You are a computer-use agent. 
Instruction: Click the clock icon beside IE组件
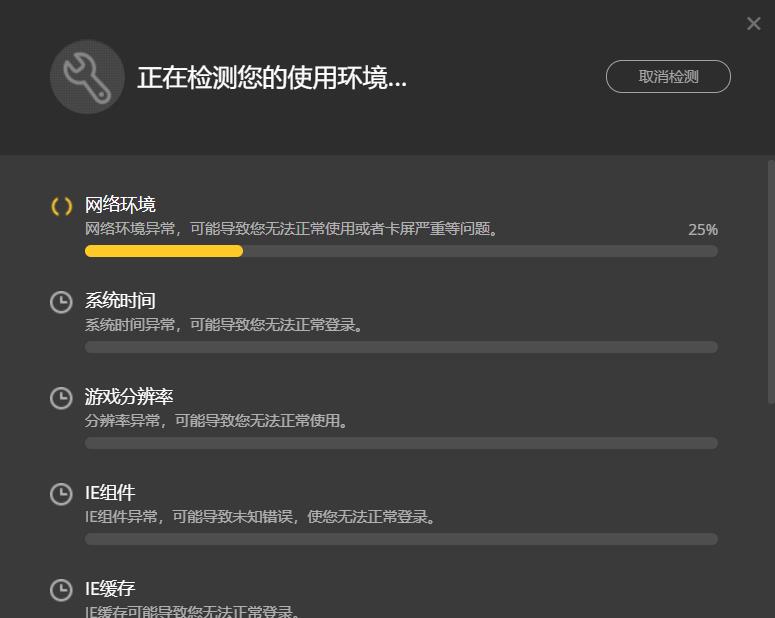coord(61,493)
